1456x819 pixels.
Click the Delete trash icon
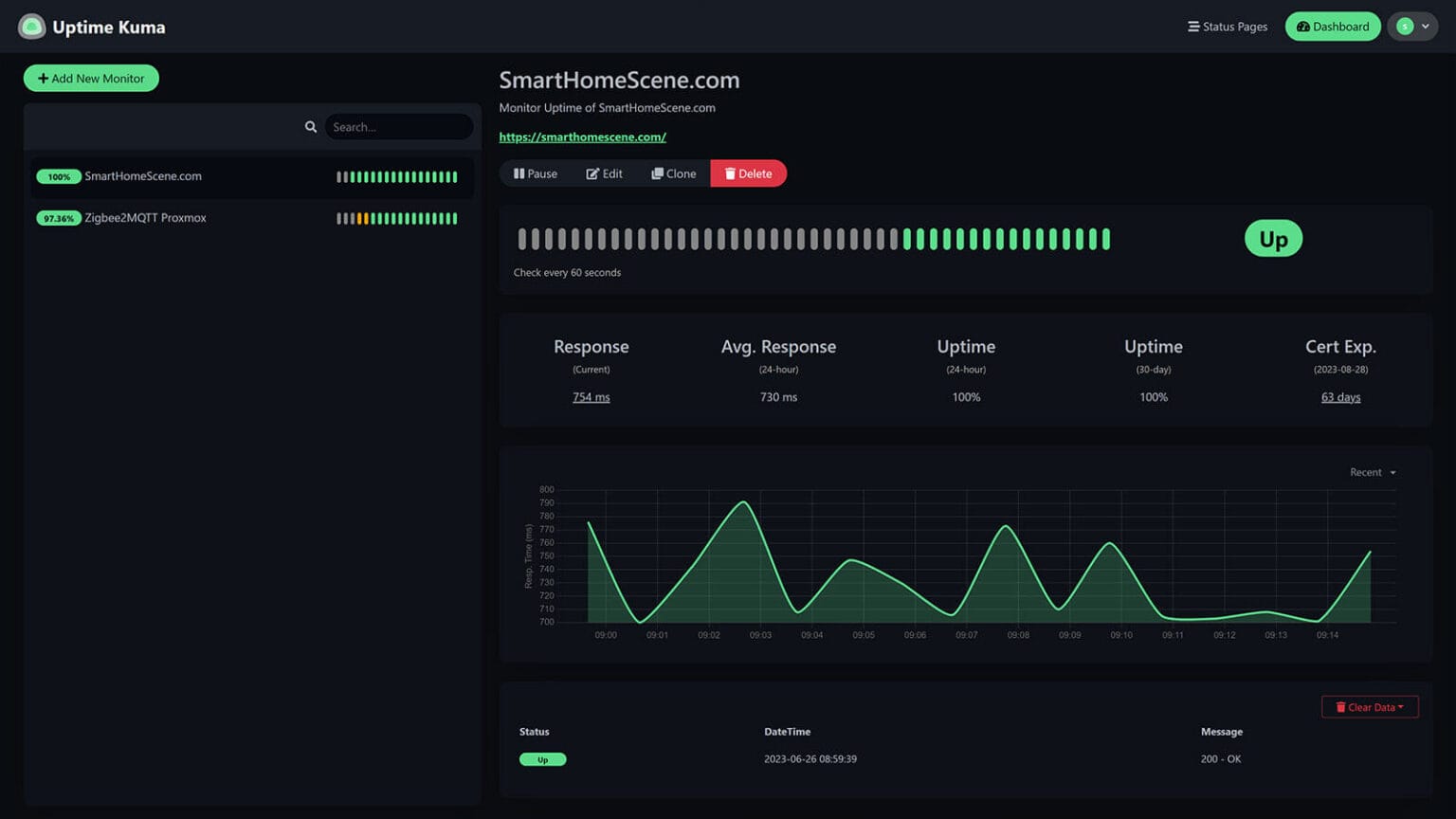point(729,173)
